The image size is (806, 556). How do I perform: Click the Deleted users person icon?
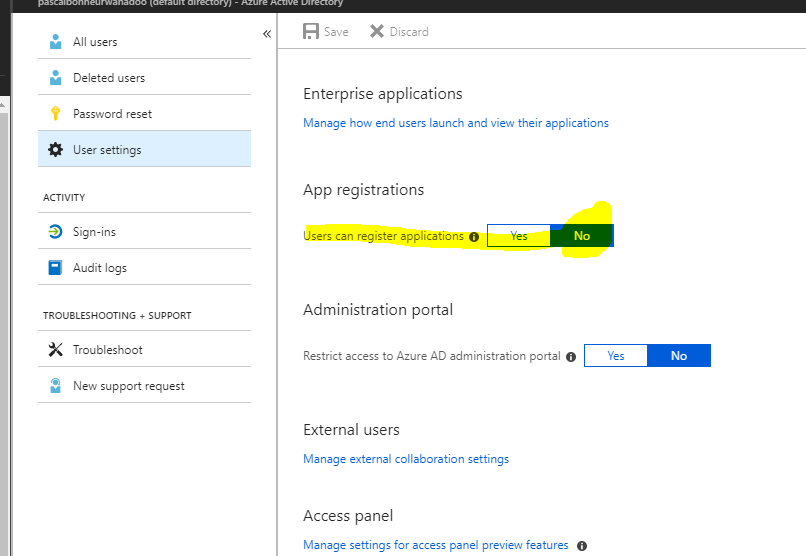56,78
